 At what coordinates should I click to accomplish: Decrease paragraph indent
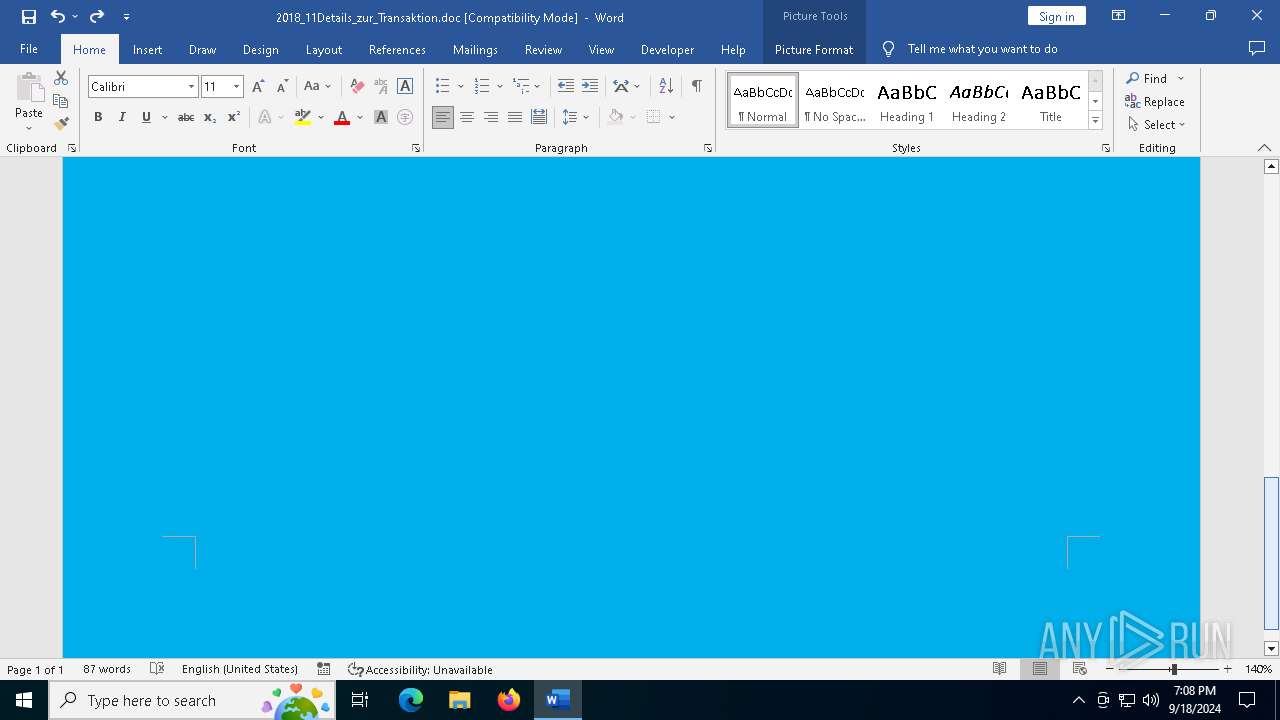pos(566,86)
